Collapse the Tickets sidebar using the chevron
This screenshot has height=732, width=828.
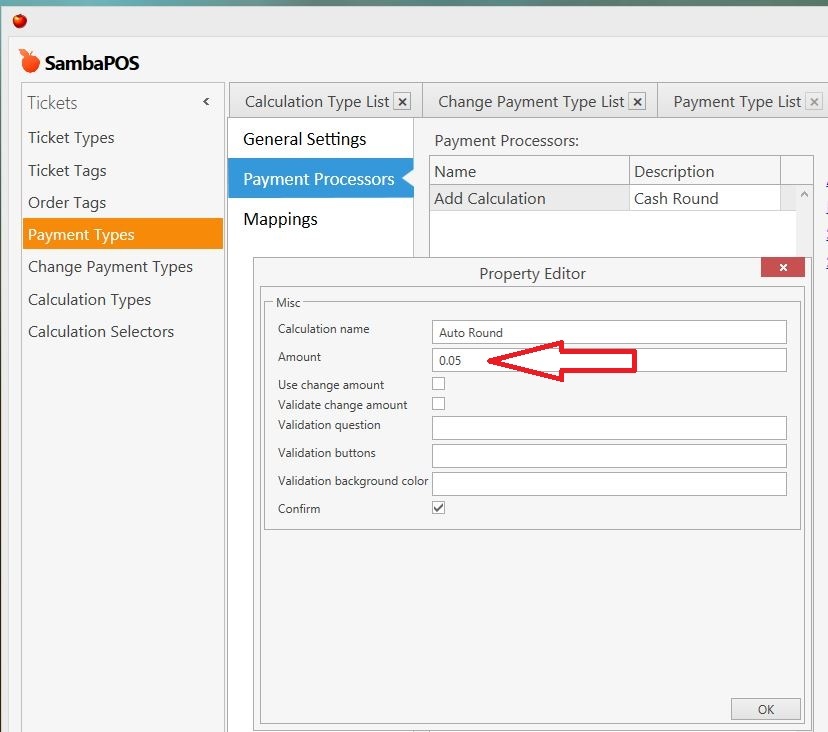pyautogui.click(x=206, y=101)
